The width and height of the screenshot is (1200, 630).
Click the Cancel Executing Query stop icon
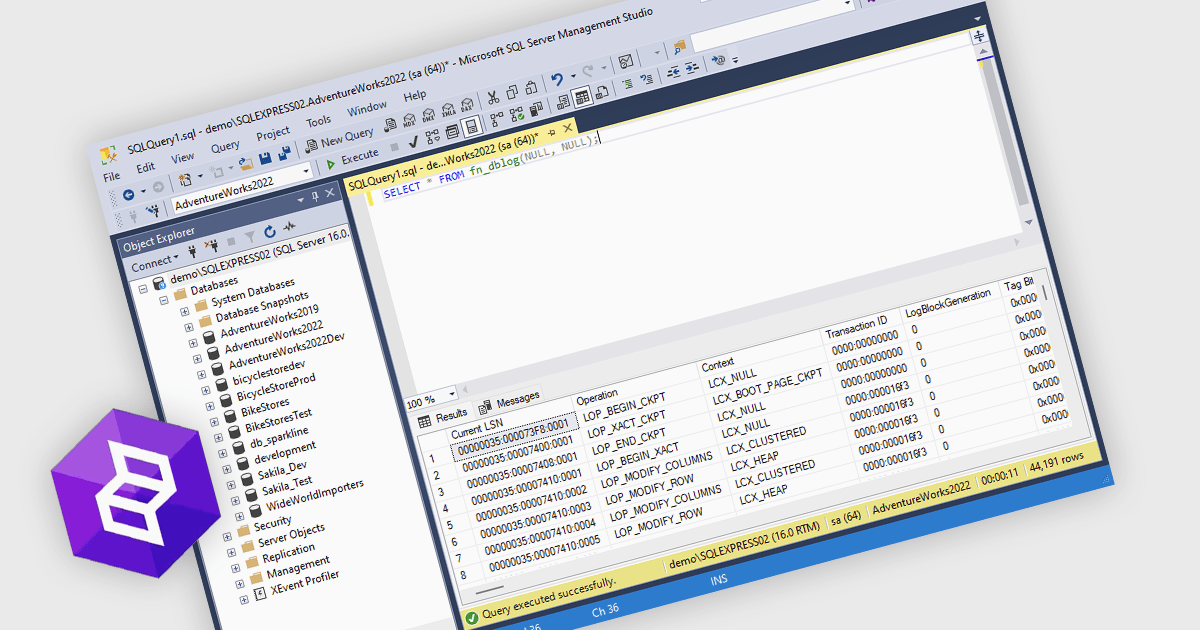point(394,147)
